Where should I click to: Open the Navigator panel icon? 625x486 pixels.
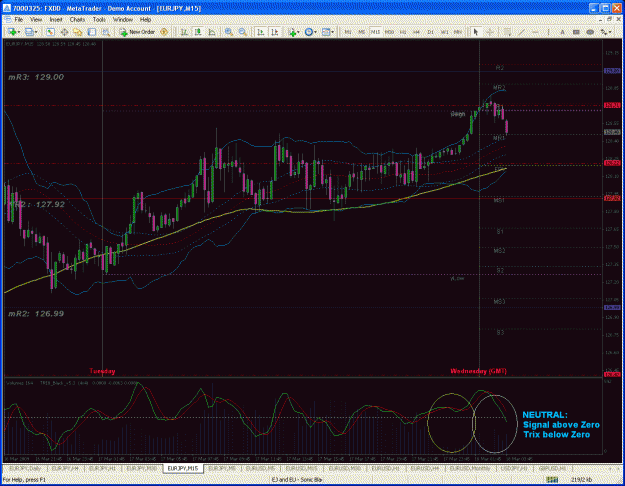click(x=78, y=32)
